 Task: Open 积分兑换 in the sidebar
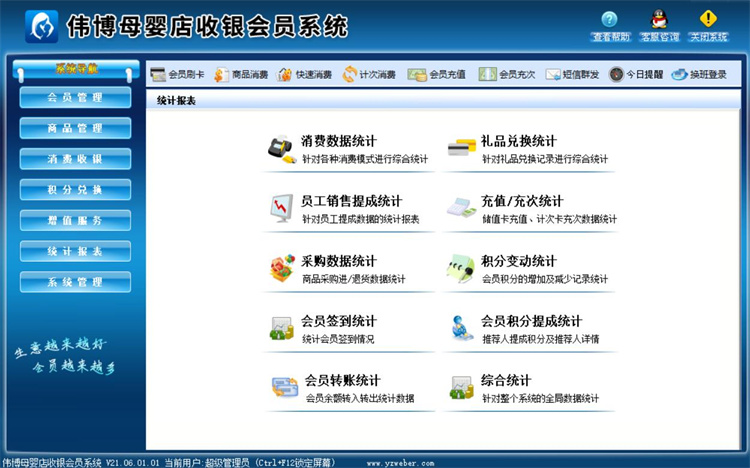tap(75, 190)
